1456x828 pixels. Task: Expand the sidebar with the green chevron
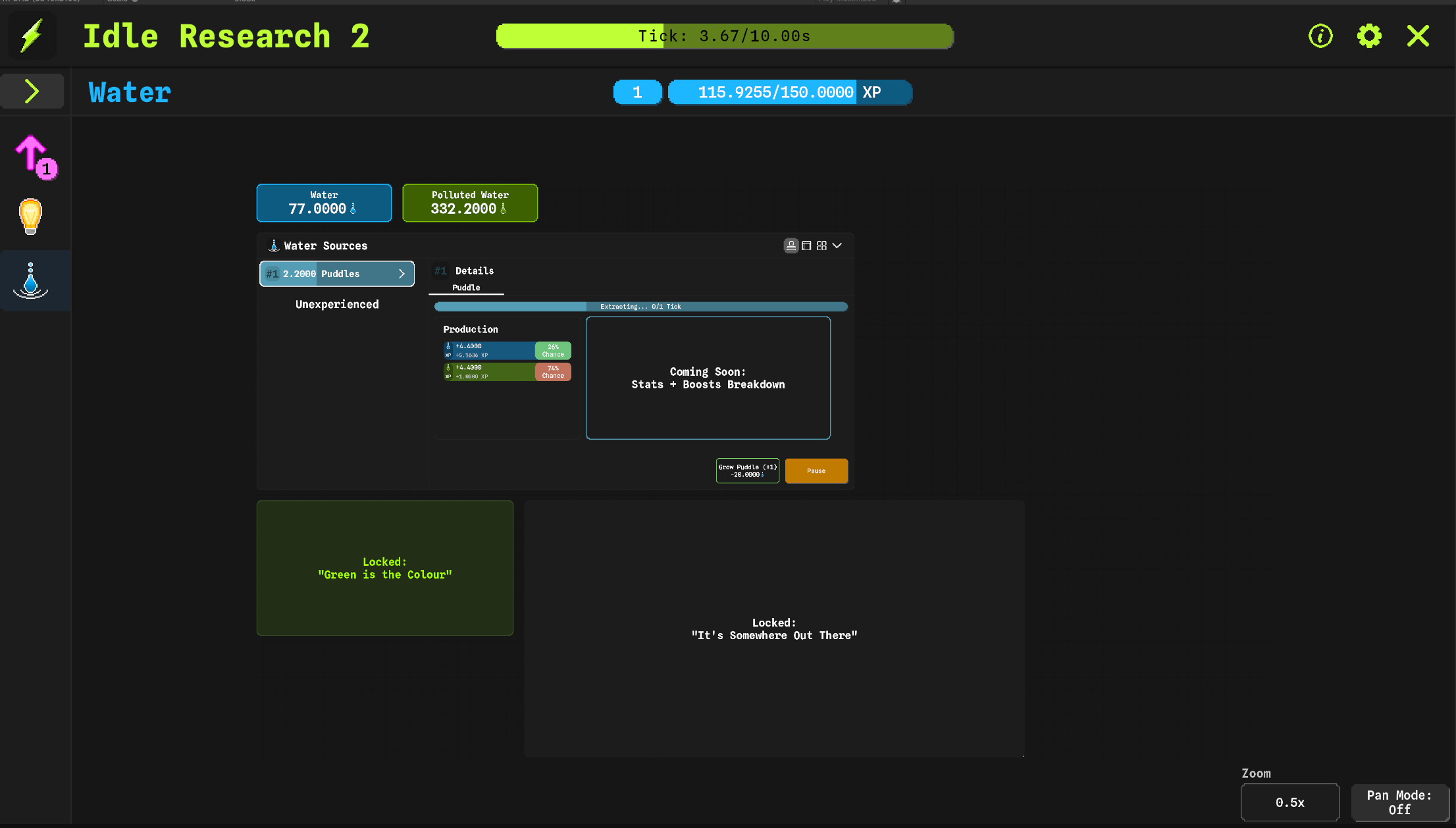(32, 91)
